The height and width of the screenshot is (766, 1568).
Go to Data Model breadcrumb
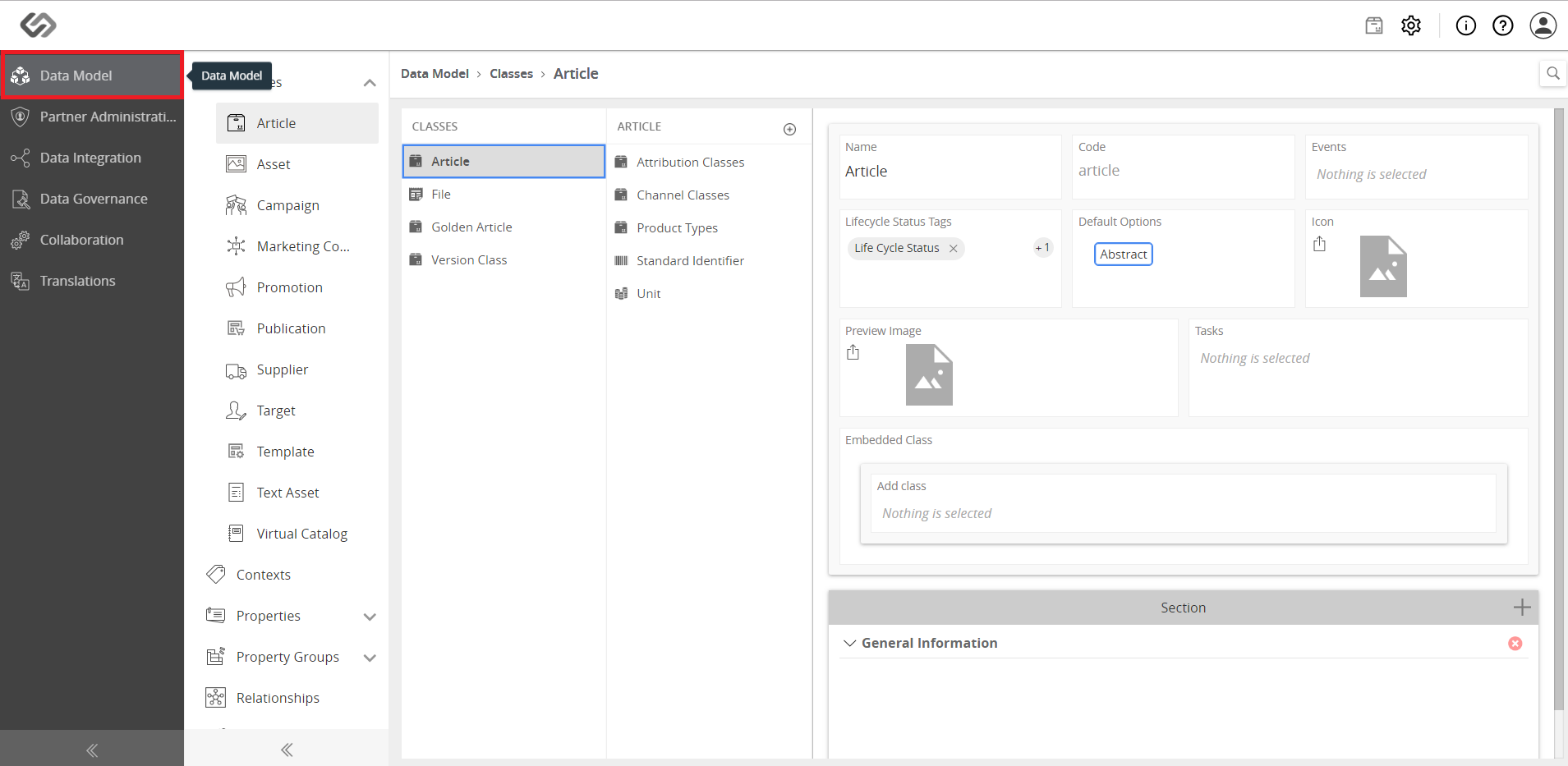click(x=435, y=74)
